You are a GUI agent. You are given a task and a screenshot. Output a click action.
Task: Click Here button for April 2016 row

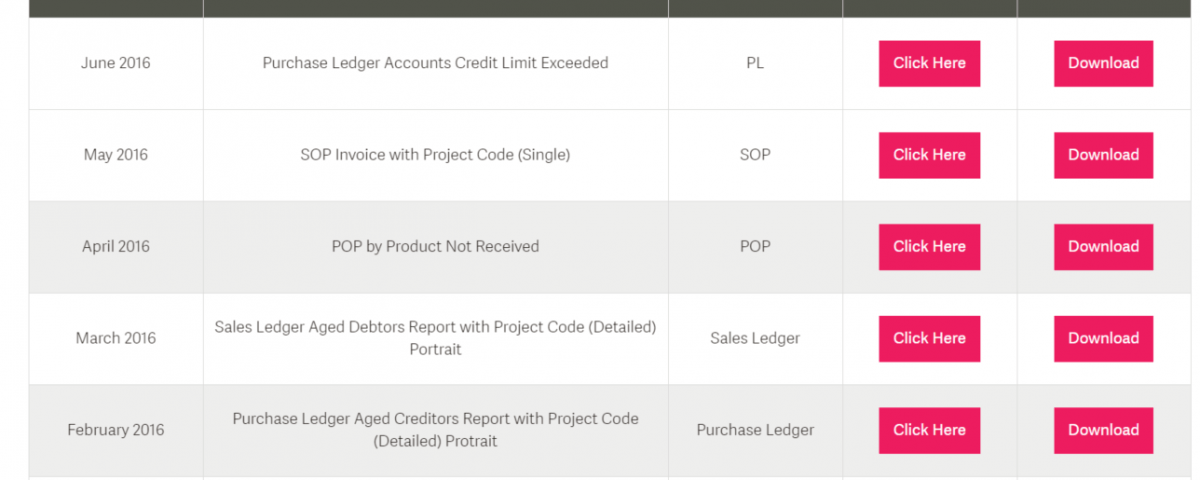929,247
